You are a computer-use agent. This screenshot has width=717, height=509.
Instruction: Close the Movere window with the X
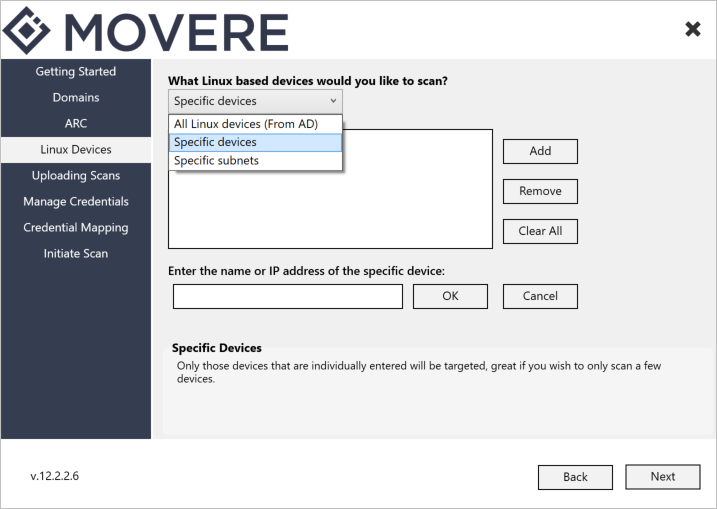coord(693,29)
